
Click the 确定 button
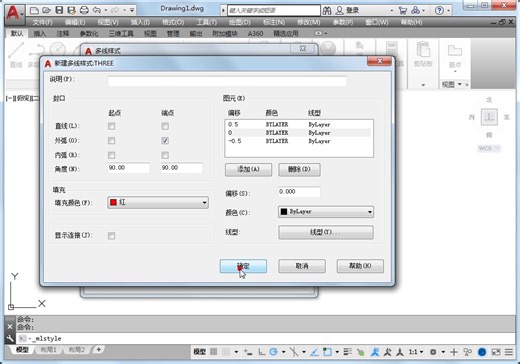tap(243, 266)
